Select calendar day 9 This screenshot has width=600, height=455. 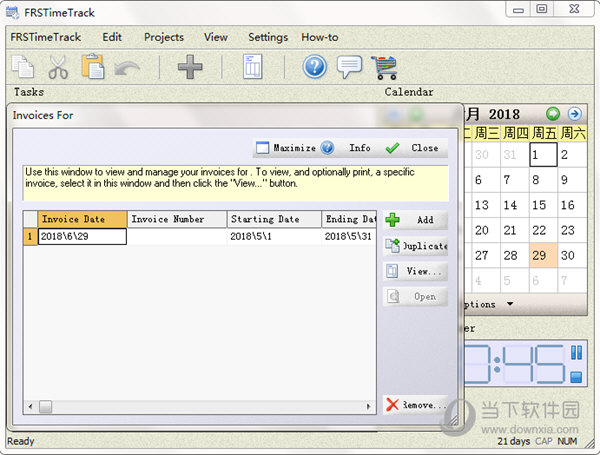click(x=572, y=180)
